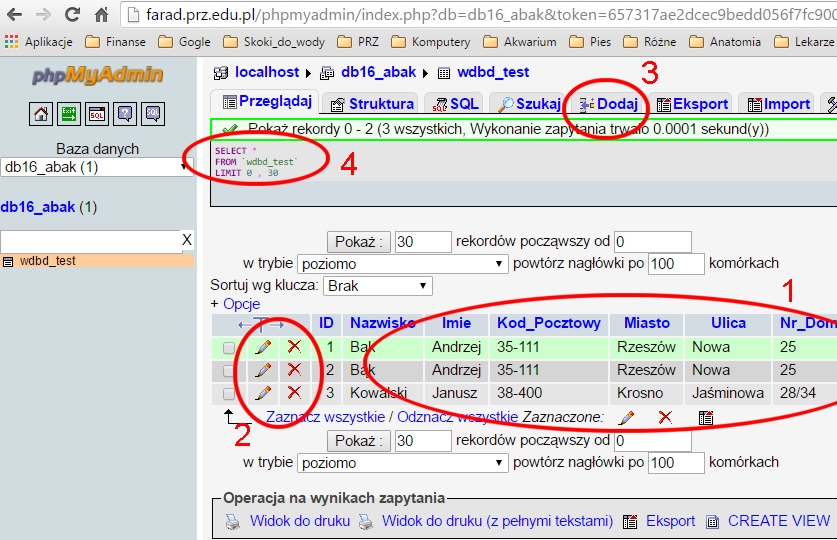The height and width of the screenshot is (540, 837).
Task: Open the Dodaj insert tab
Action: click(x=609, y=104)
